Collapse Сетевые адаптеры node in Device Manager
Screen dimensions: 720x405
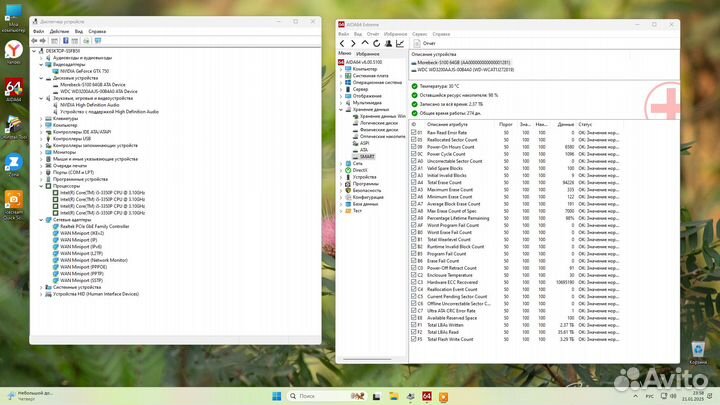(x=41, y=219)
